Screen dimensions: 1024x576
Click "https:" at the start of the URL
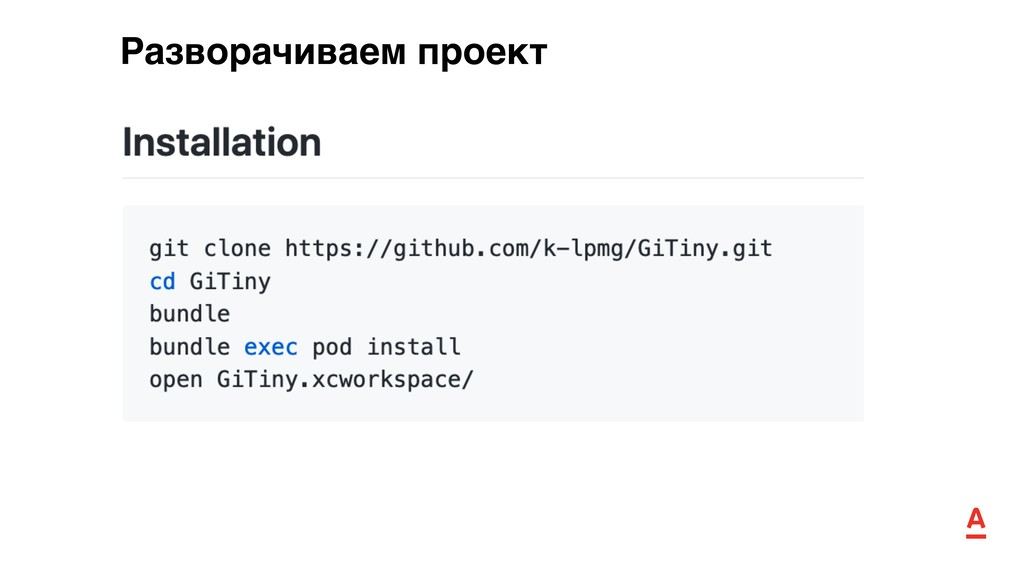click(325, 249)
